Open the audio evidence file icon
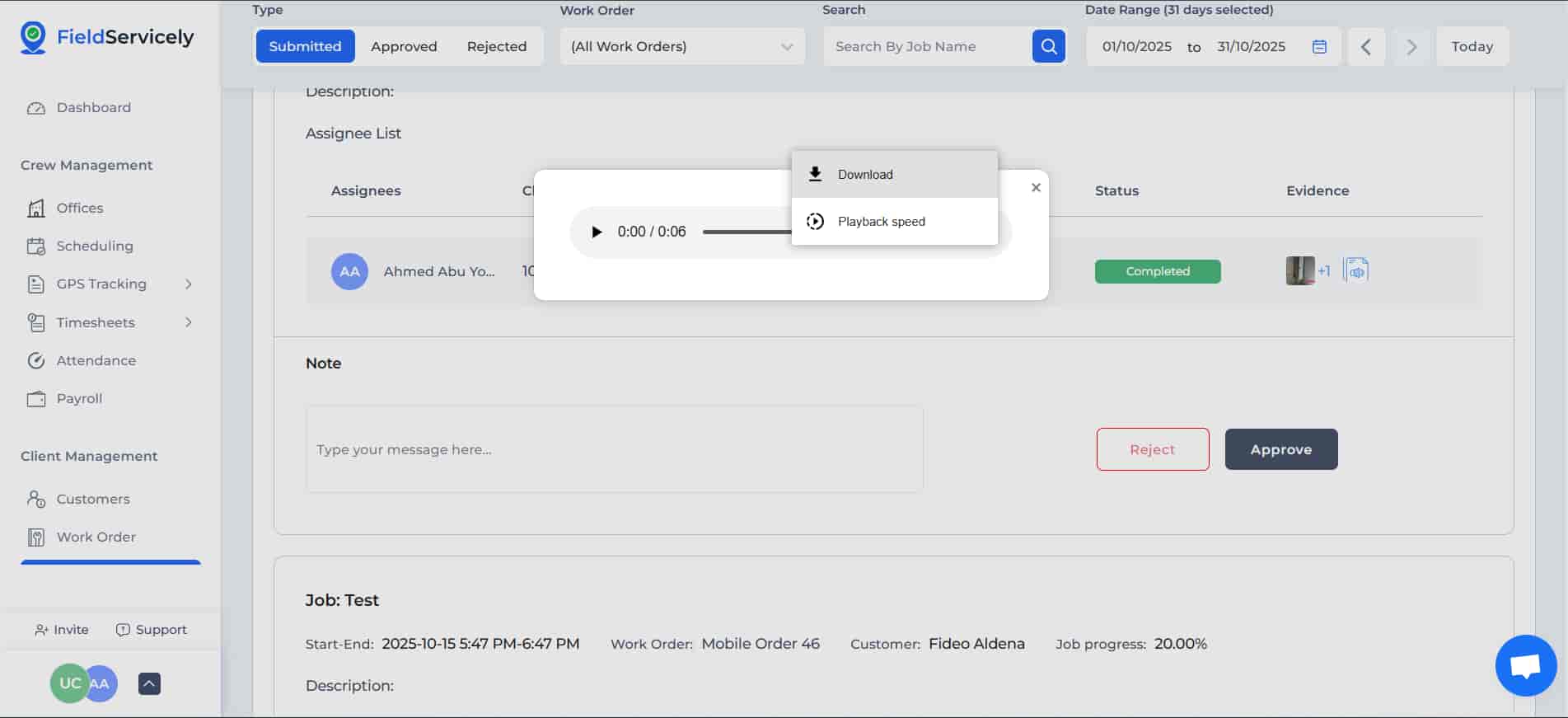 (x=1355, y=270)
